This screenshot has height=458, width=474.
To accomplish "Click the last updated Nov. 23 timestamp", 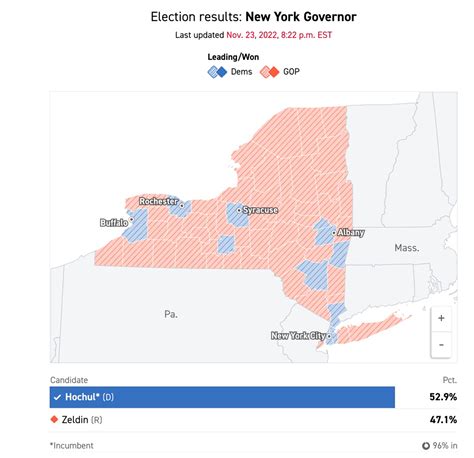I will click(279, 35).
